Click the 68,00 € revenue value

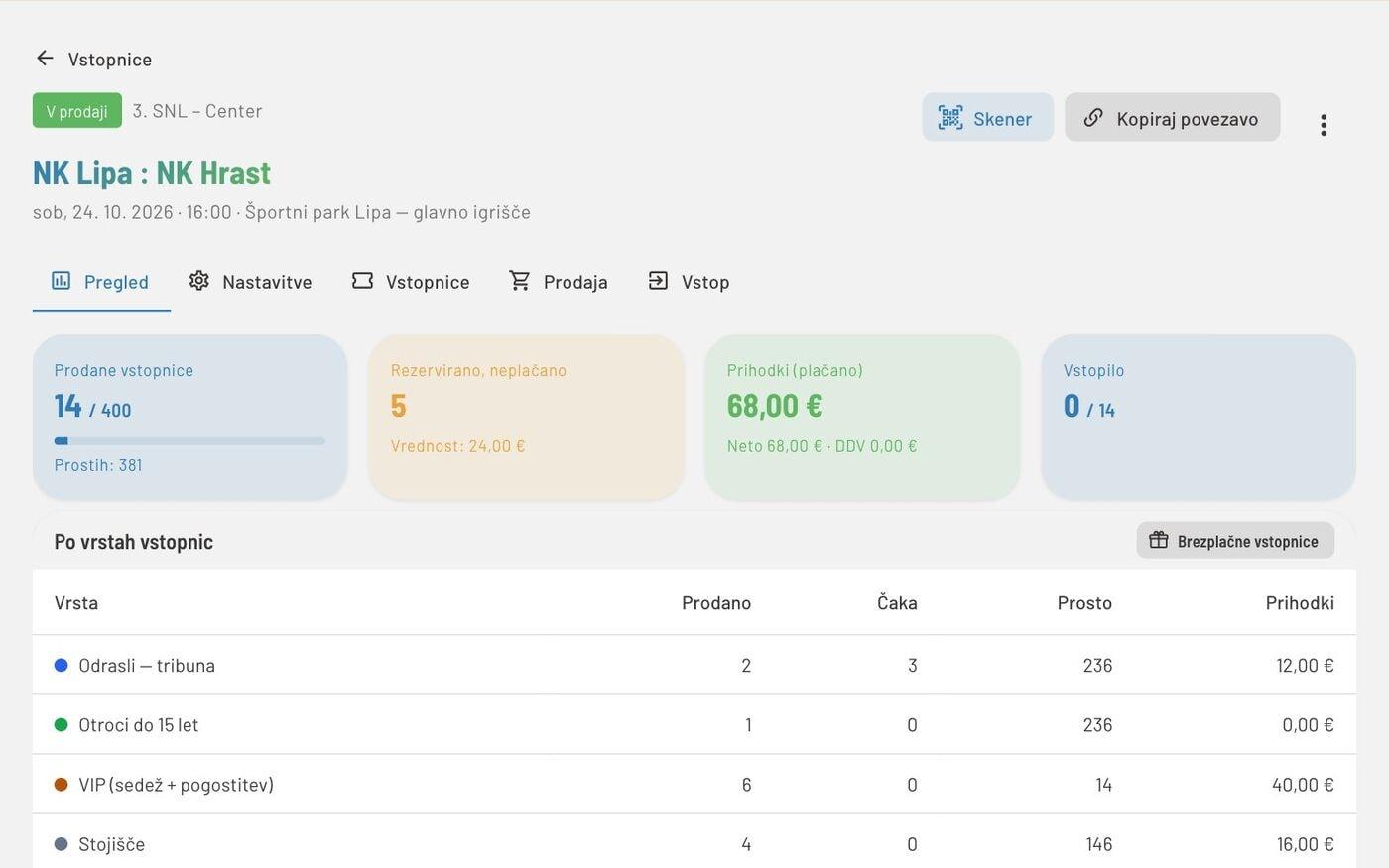pos(775,405)
